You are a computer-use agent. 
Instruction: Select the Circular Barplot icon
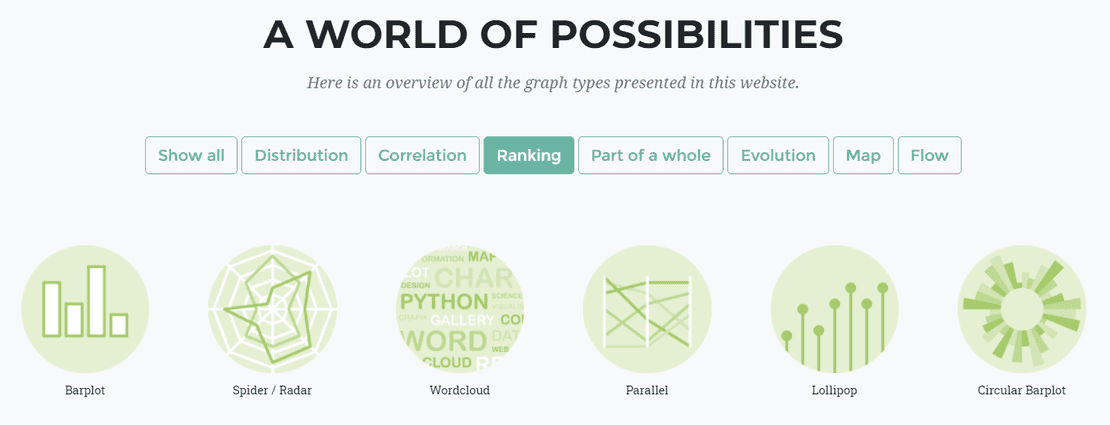(1022, 309)
